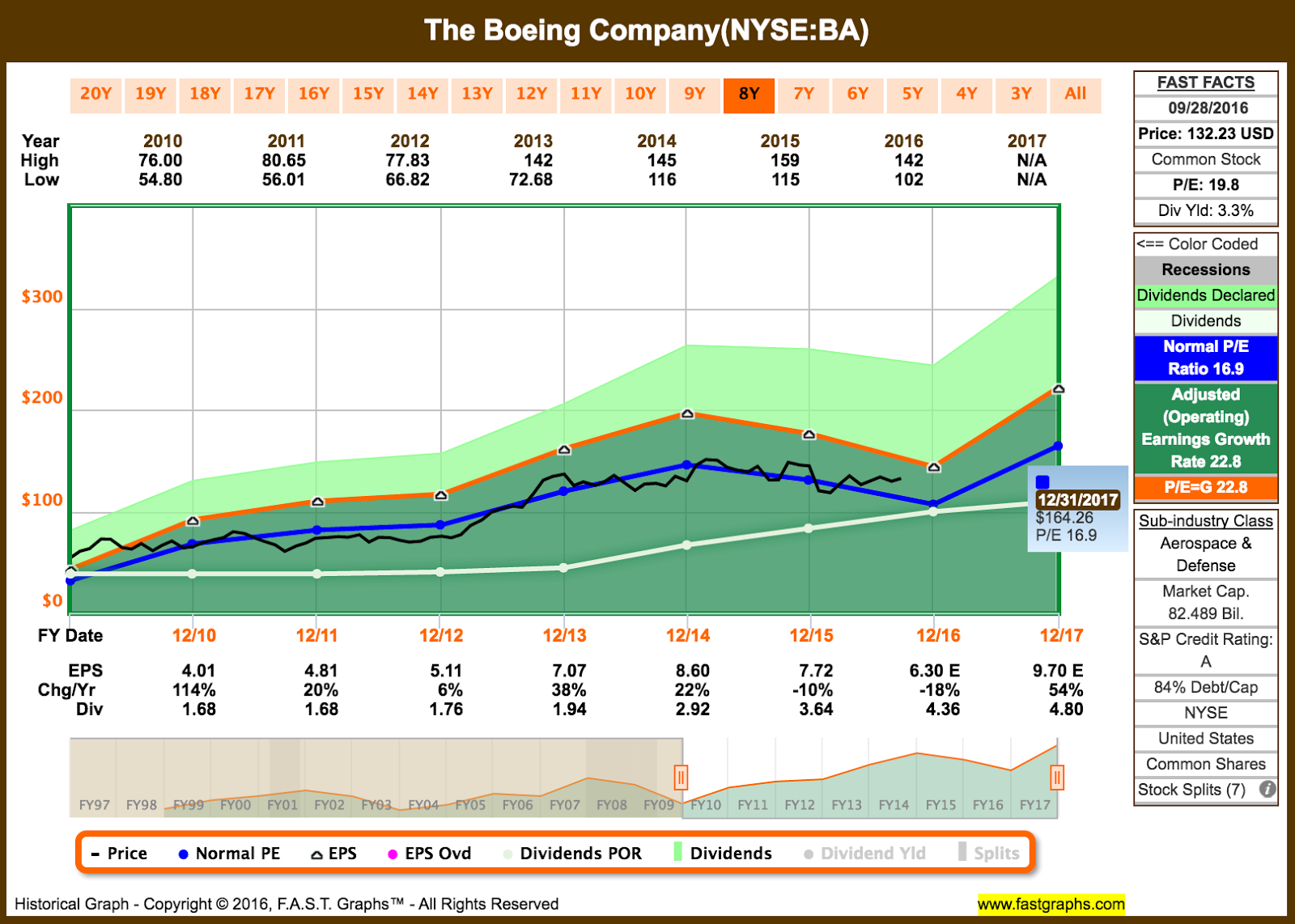Click the Normal P/E Ratio 16.9 box
Screen dimensions: 1295x924
(x=1206, y=358)
